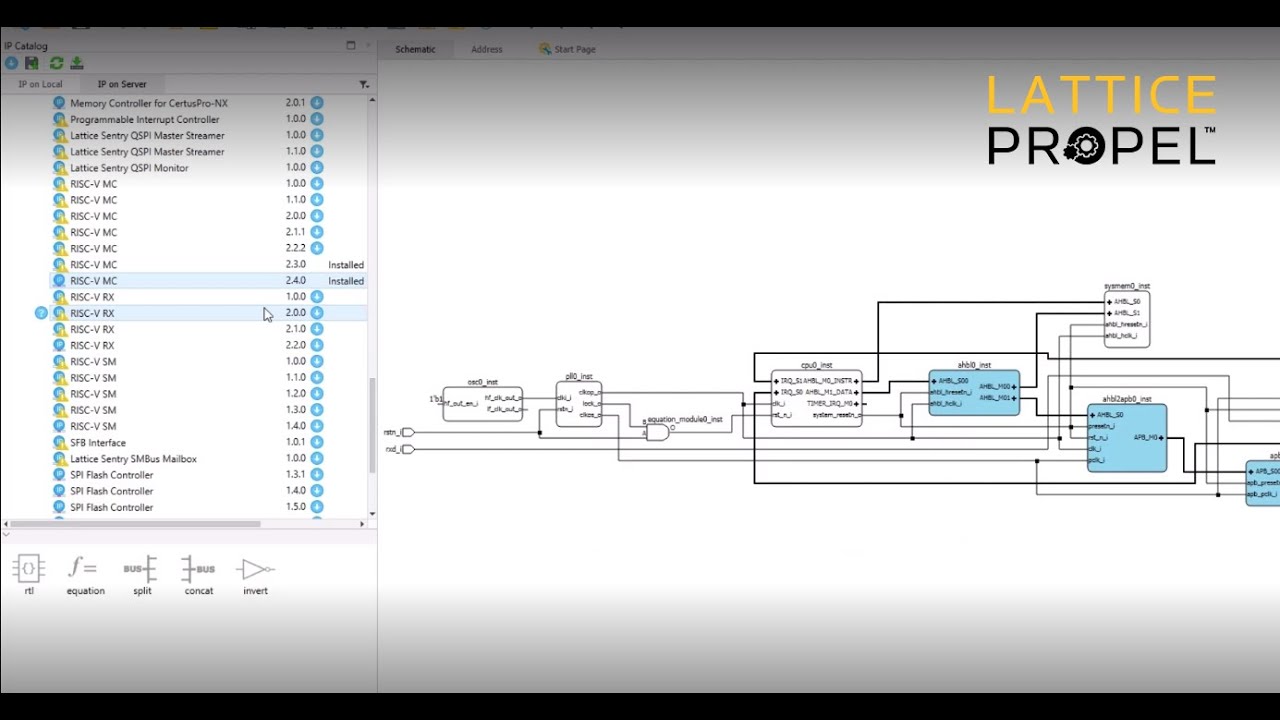The height and width of the screenshot is (720, 1280).
Task: Click the IP list horizontal scrollbar
Action: pyautogui.click(x=135, y=523)
